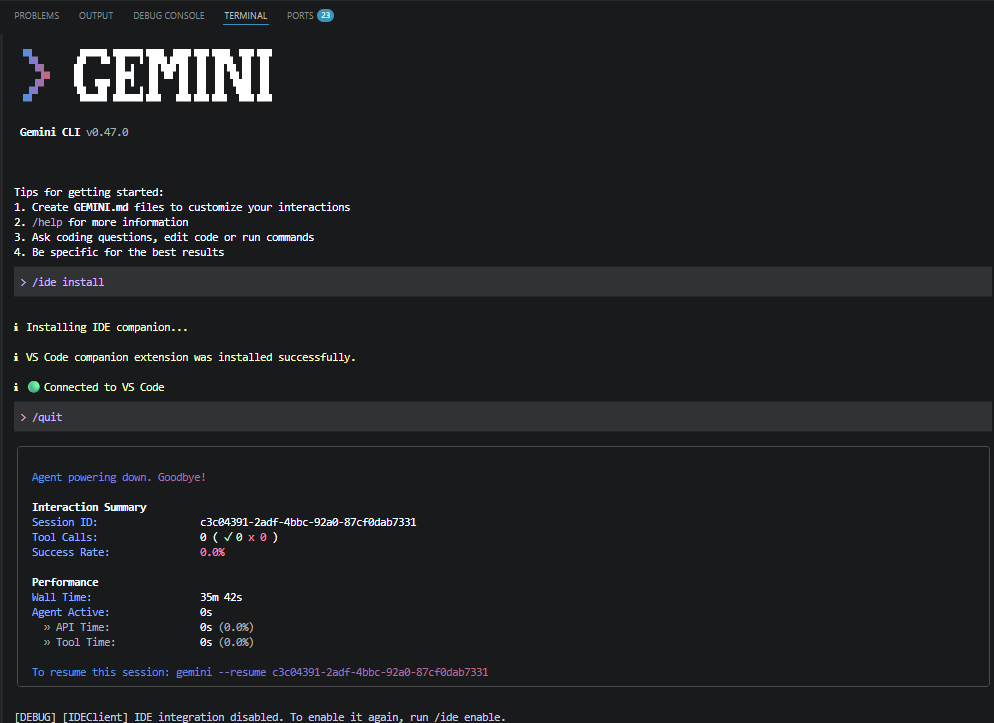Click the 'Connected to VS Code' text
The width and height of the screenshot is (994, 723).
coord(104,387)
